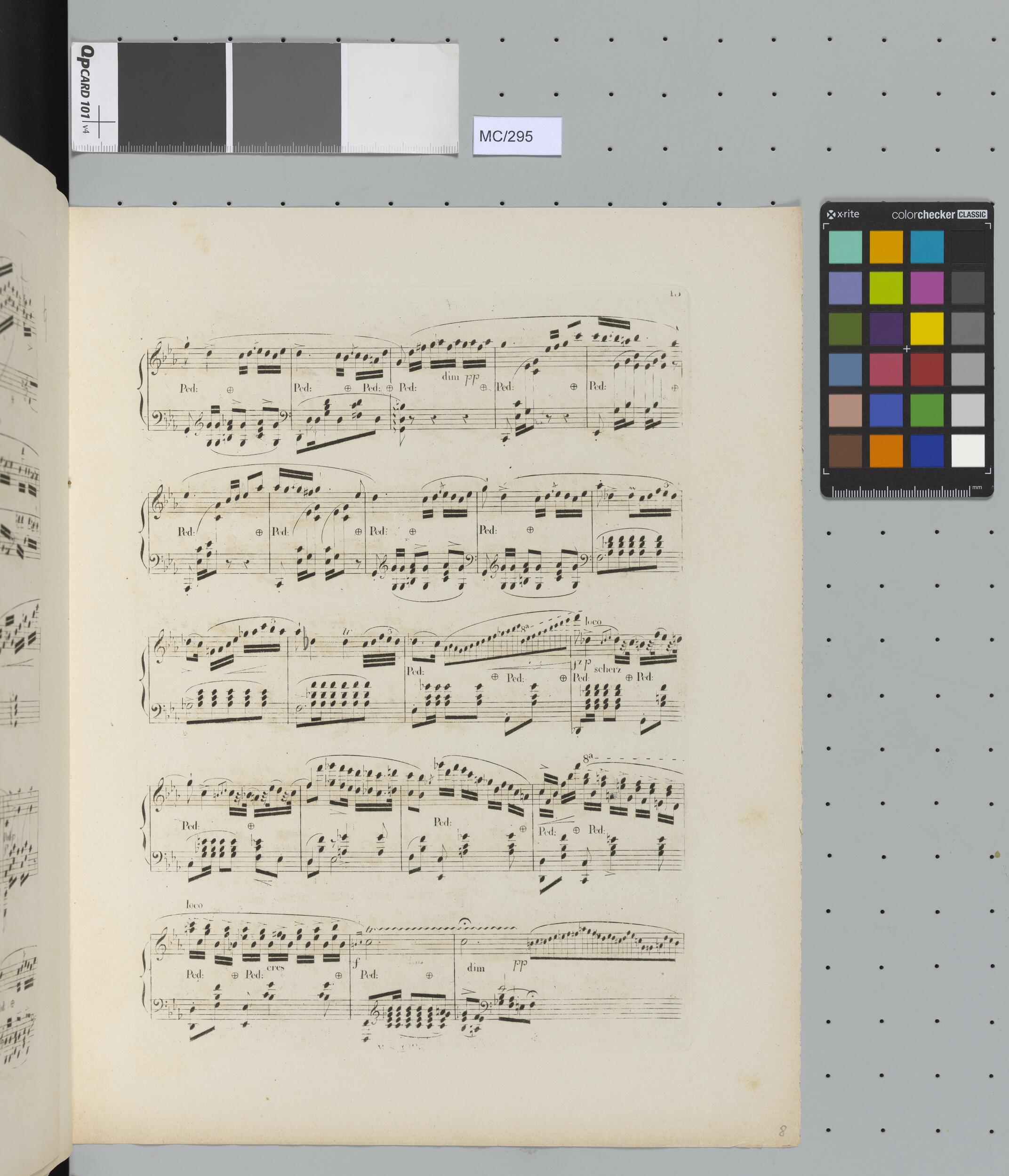Pick the lime yellow-green colorchecker swatch
The image size is (1009, 1176).
point(886,287)
